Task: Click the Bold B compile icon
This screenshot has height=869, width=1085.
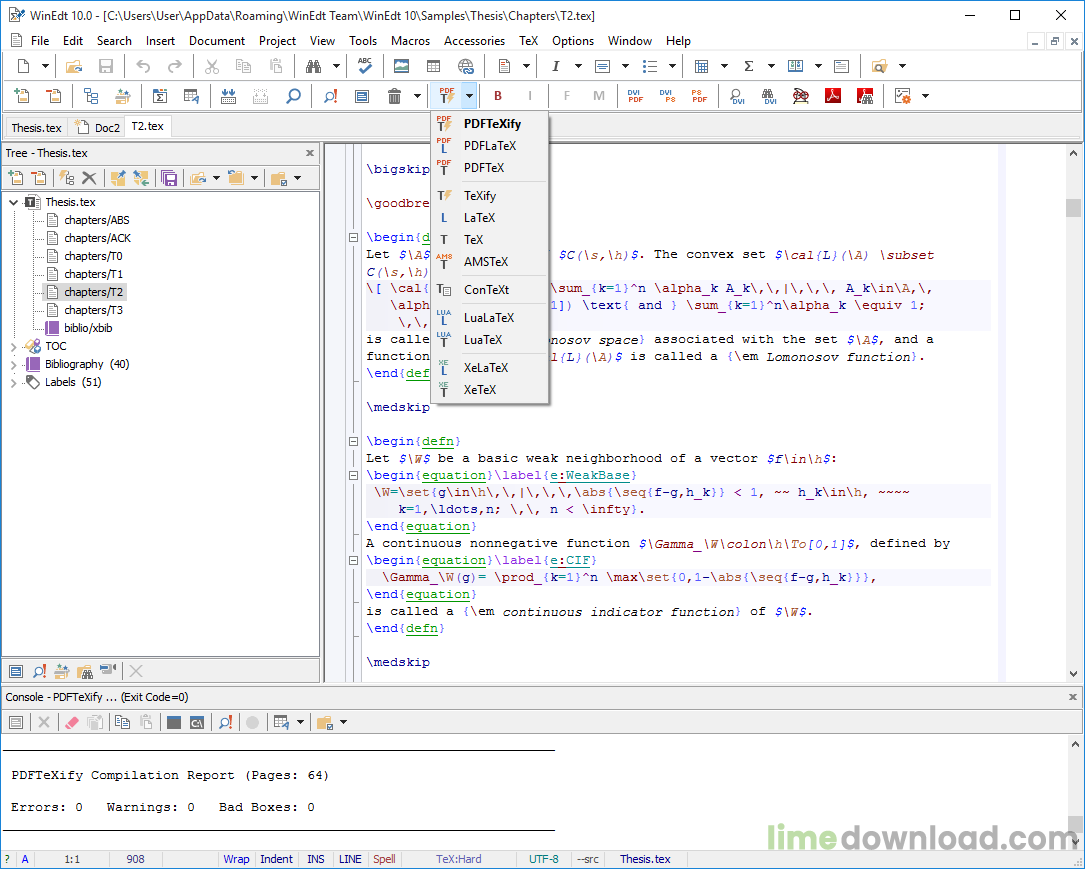Action: tap(498, 96)
